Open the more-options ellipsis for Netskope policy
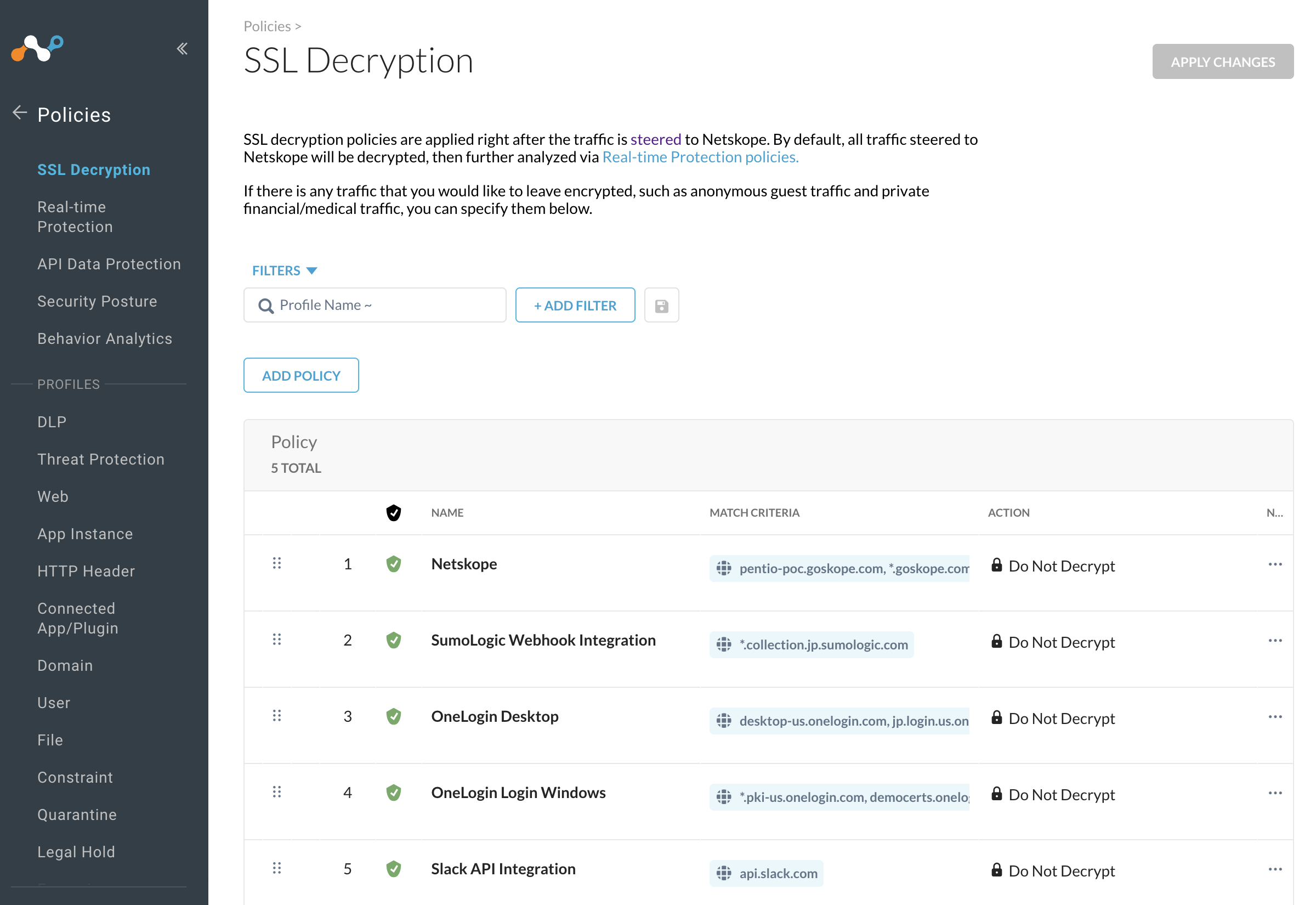Screen dimensions: 1316x905 click(x=1275, y=564)
